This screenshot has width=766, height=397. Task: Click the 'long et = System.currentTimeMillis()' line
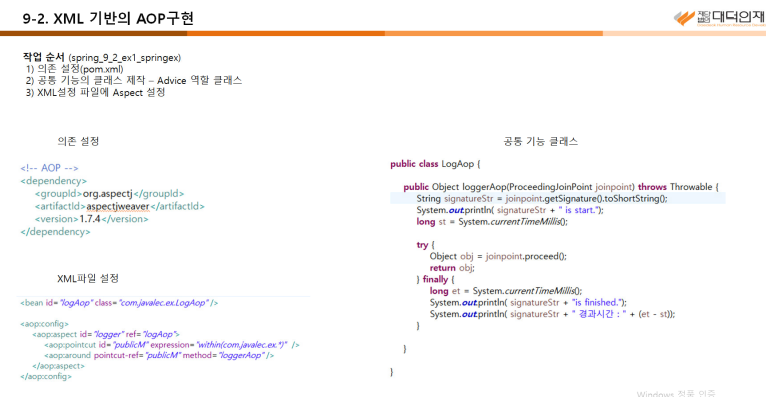[x=506, y=291]
